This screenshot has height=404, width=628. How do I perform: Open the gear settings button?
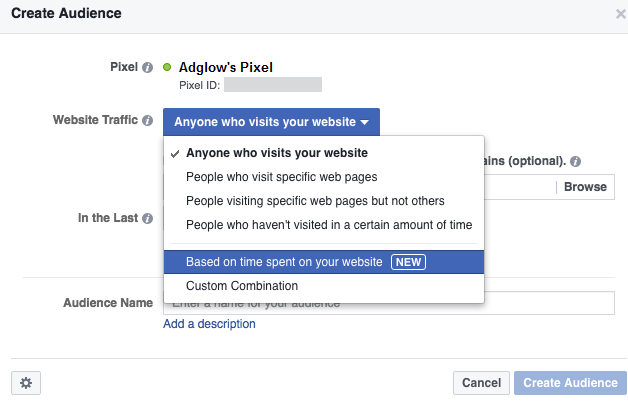pos(26,383)
